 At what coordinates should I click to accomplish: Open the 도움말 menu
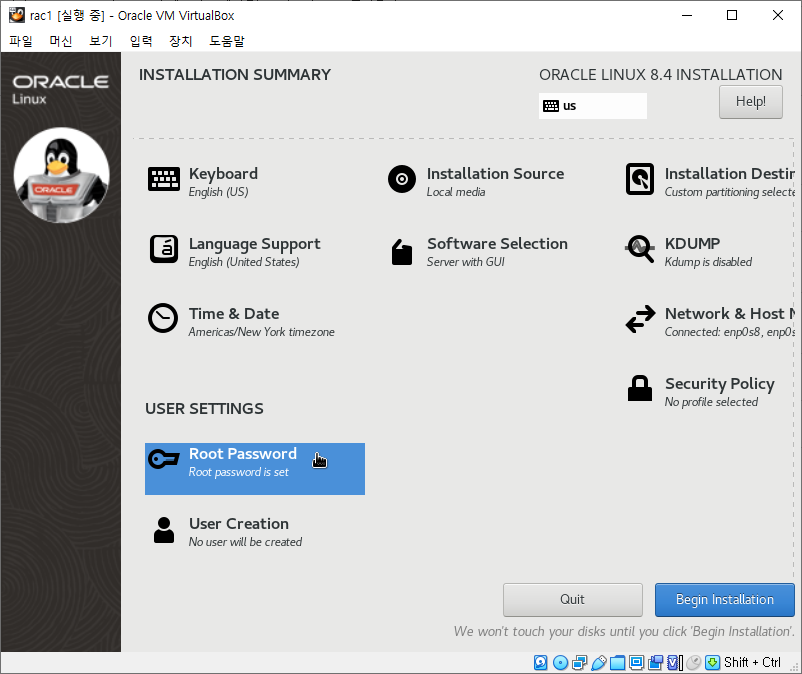(227, 41)
